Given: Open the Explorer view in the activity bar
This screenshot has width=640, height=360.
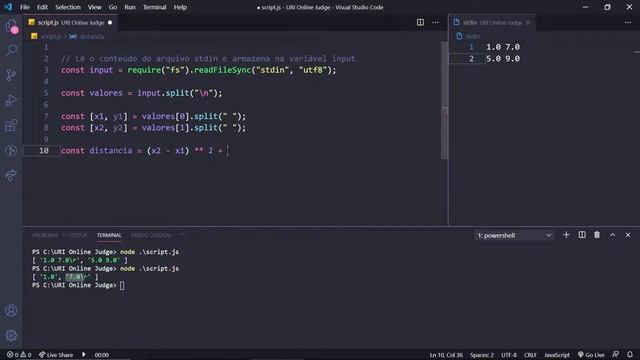Looking at the screenshot, I should (11, 26).
